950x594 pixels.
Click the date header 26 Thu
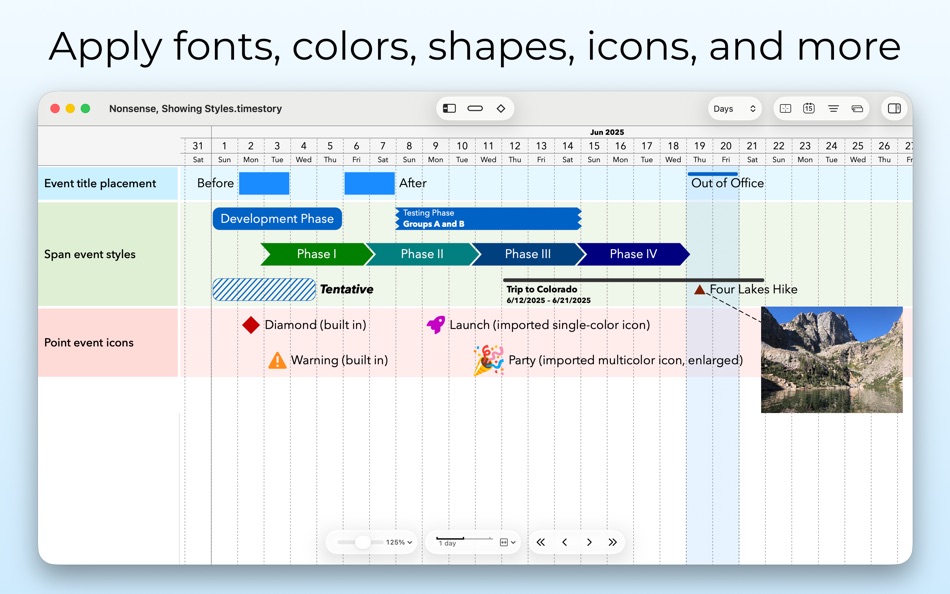(884, 152)
